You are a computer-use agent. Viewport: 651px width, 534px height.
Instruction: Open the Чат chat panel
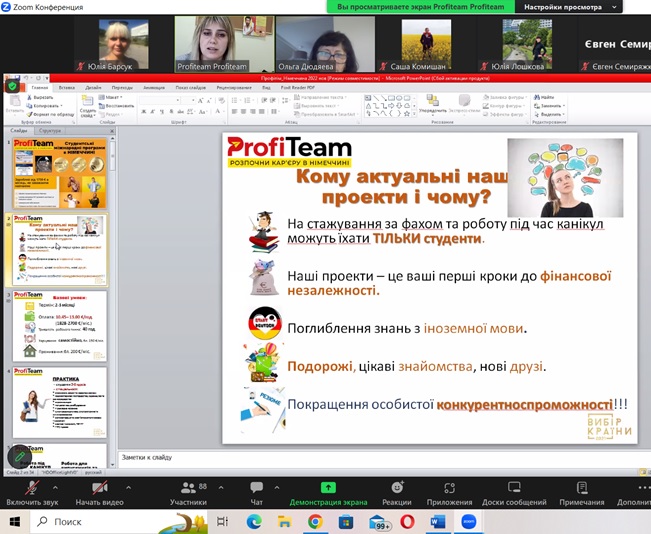click(x=257, y=494)
